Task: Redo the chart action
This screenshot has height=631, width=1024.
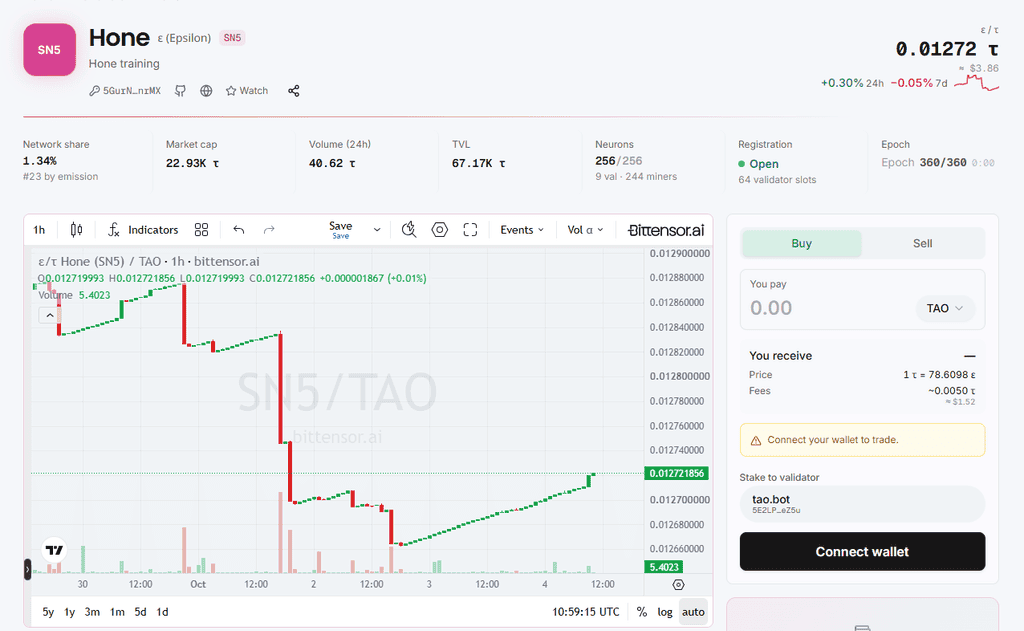Action: [269, 230]
